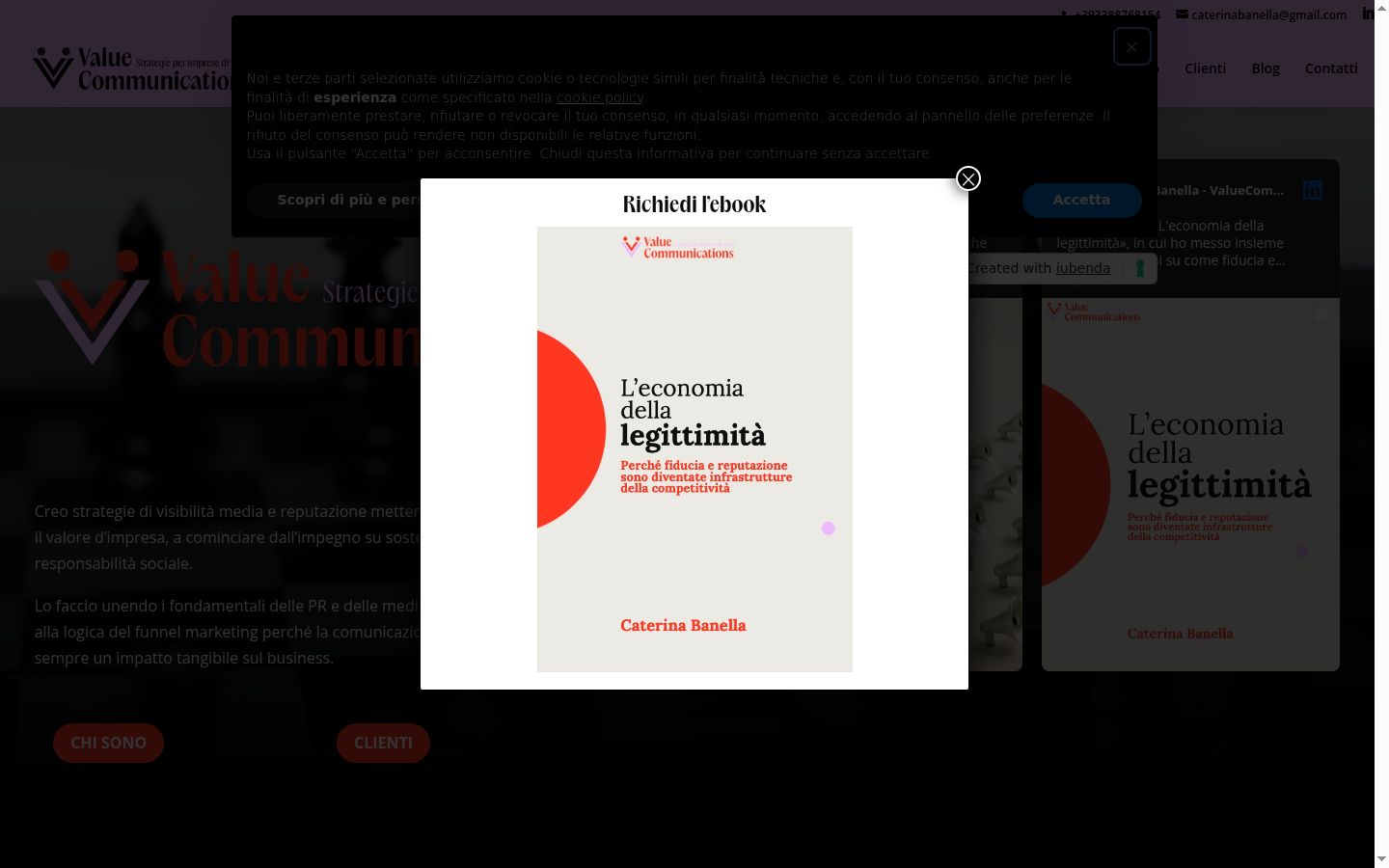This screenshot has height=868, width=1389.
Task: Click the LinkedIn logo on the post card
Action: click(1312, 190)
